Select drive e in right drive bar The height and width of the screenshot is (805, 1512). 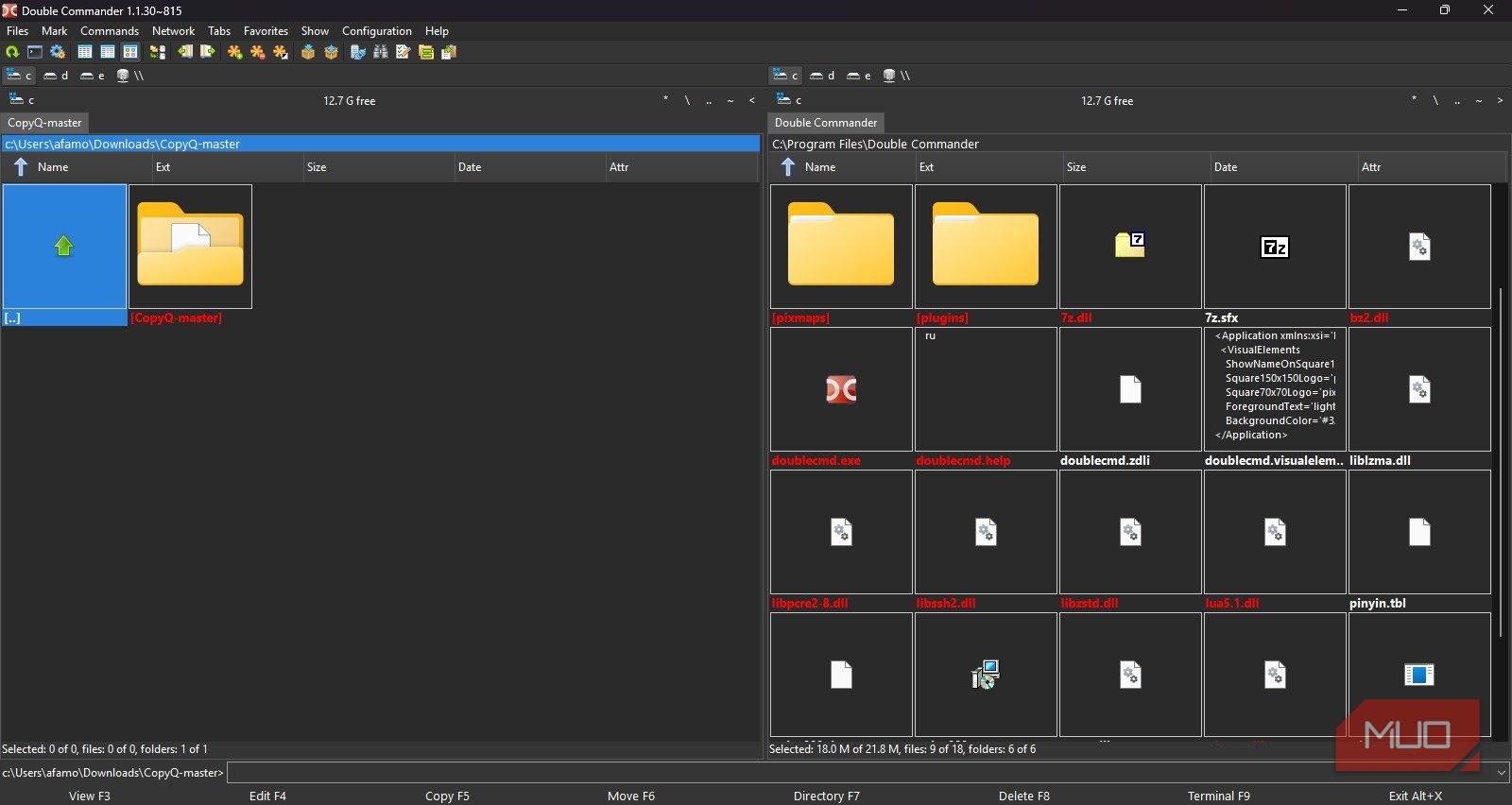[859, 76]
